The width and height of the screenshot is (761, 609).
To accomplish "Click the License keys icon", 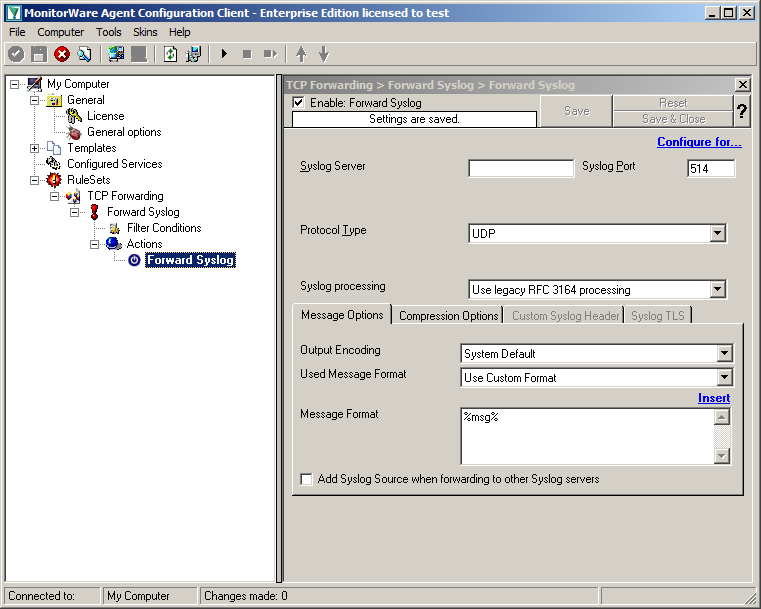I will point(74,116).
